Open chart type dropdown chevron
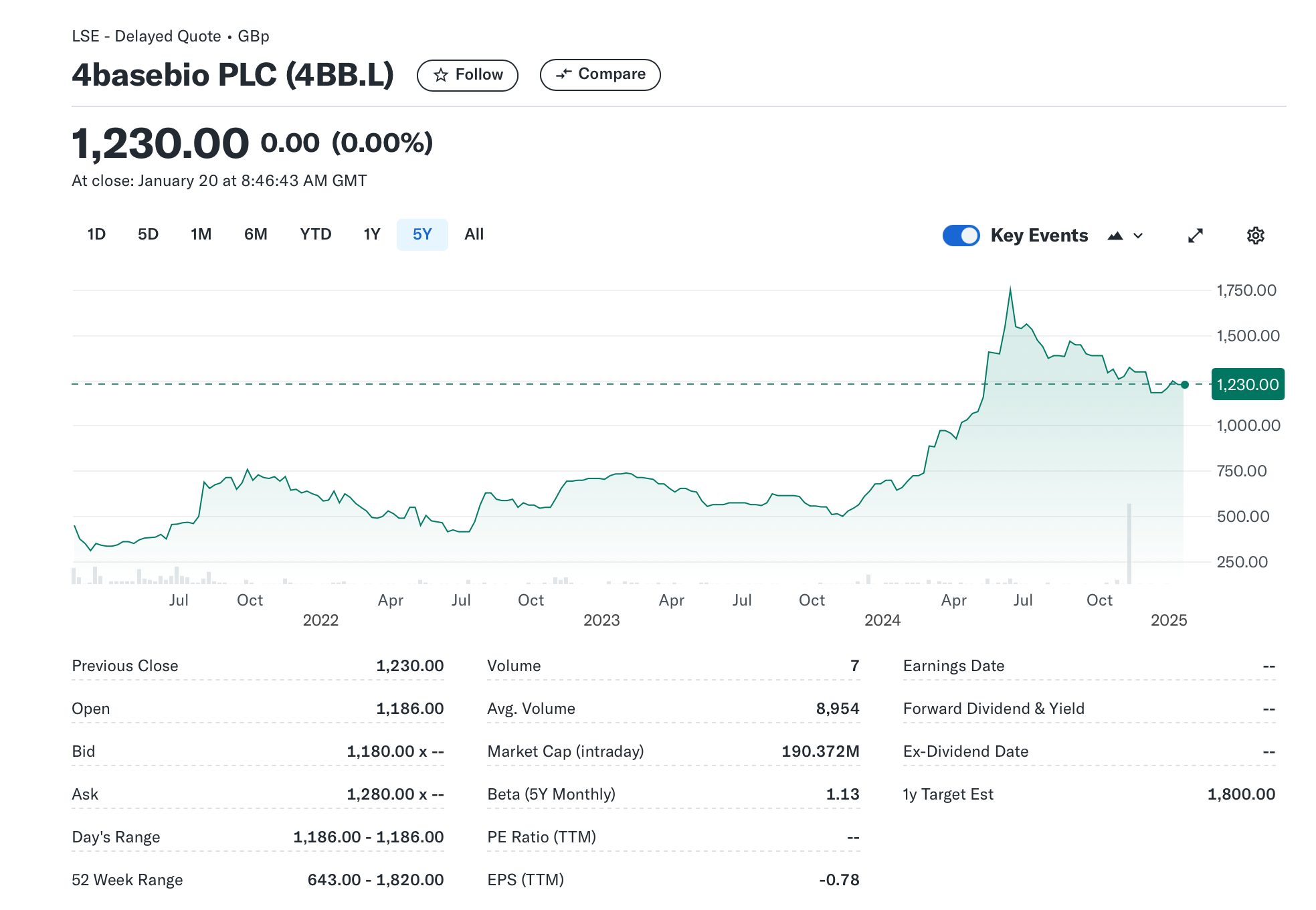This screenshot has width=1316, height=910. (1138, 236)
